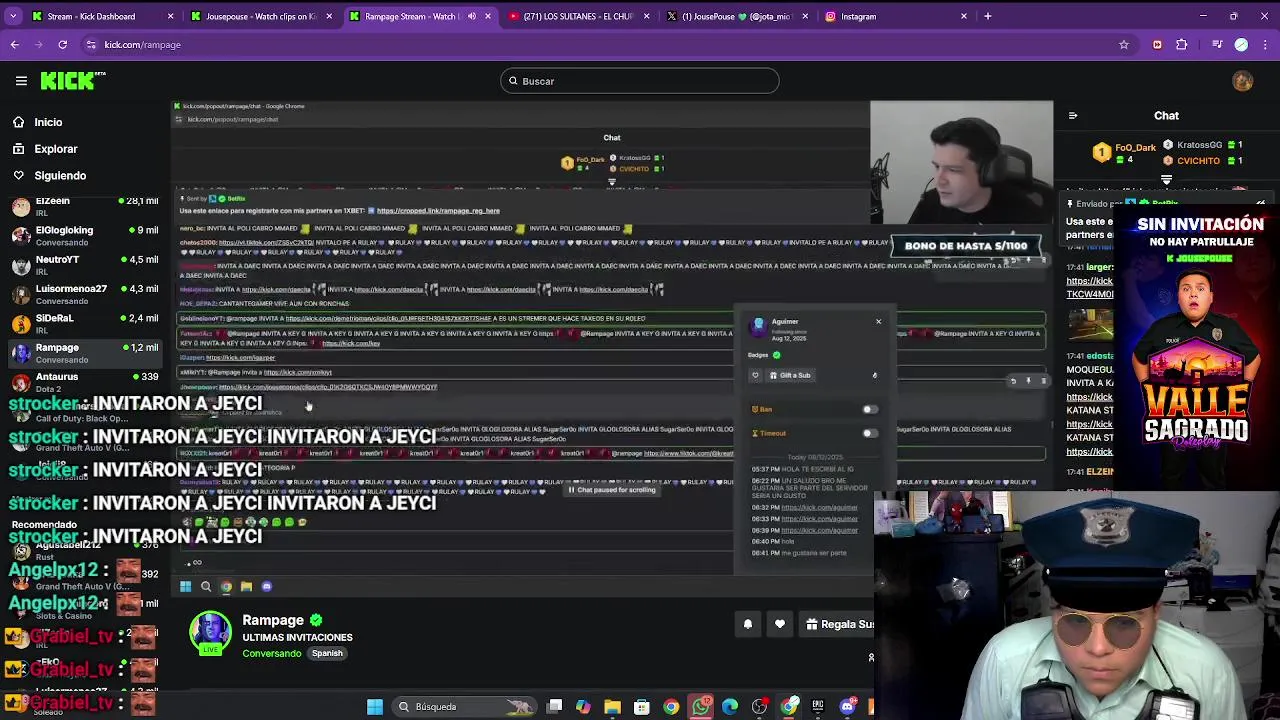Image resolution: width=1280 pixels, height=720 pixels.
Task: Click the Spanish language tag
Action: coord(327,653)
